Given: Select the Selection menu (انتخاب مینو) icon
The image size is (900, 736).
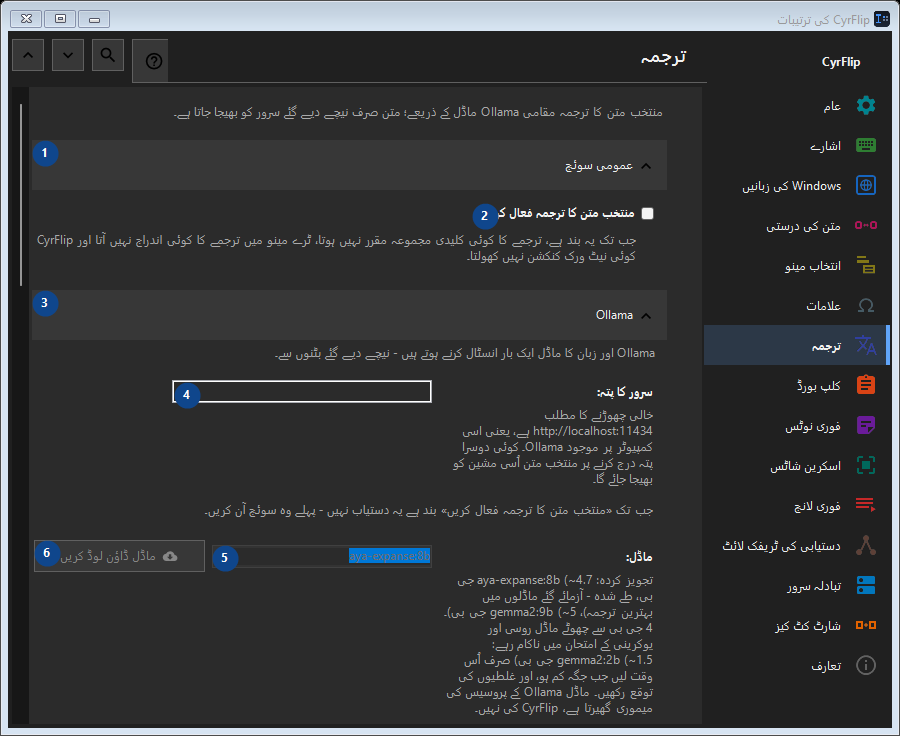Looking at the screenshot, I should [x=866, y=265].
